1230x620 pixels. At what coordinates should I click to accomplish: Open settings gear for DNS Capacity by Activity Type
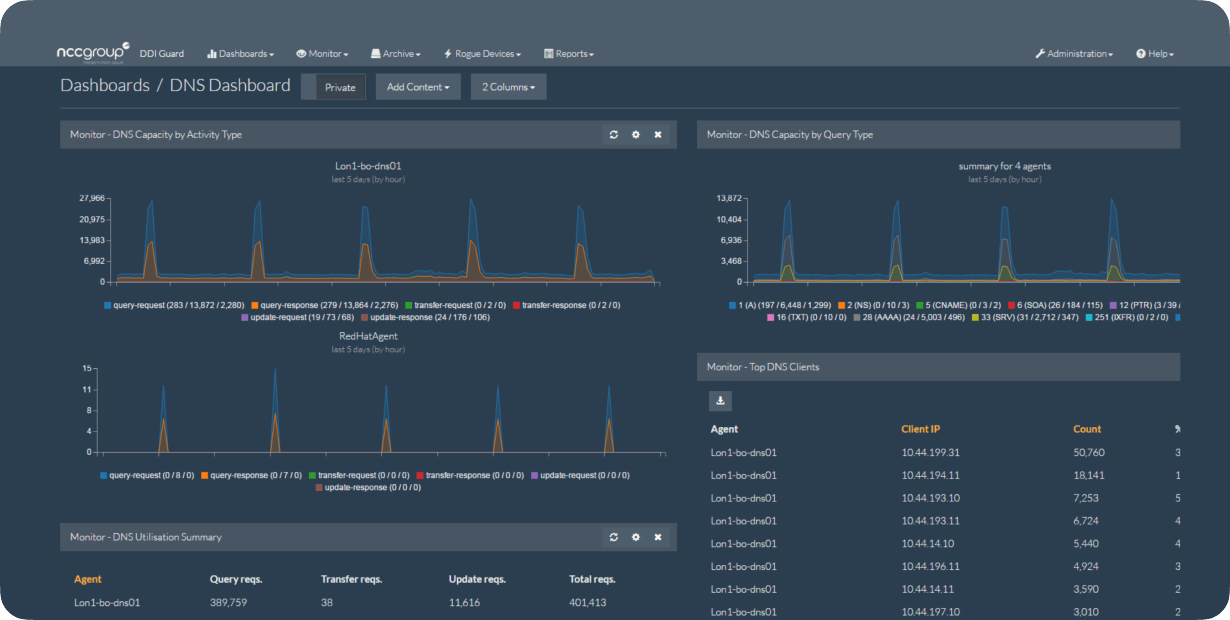pyautogui.click(x=636, y=134)
